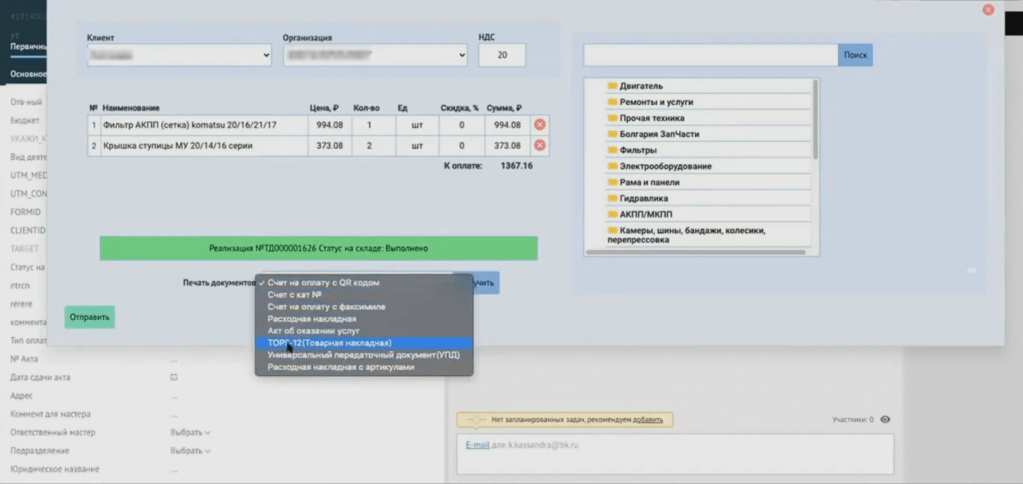Click the eye icon next to Участники

pos(885,420)
